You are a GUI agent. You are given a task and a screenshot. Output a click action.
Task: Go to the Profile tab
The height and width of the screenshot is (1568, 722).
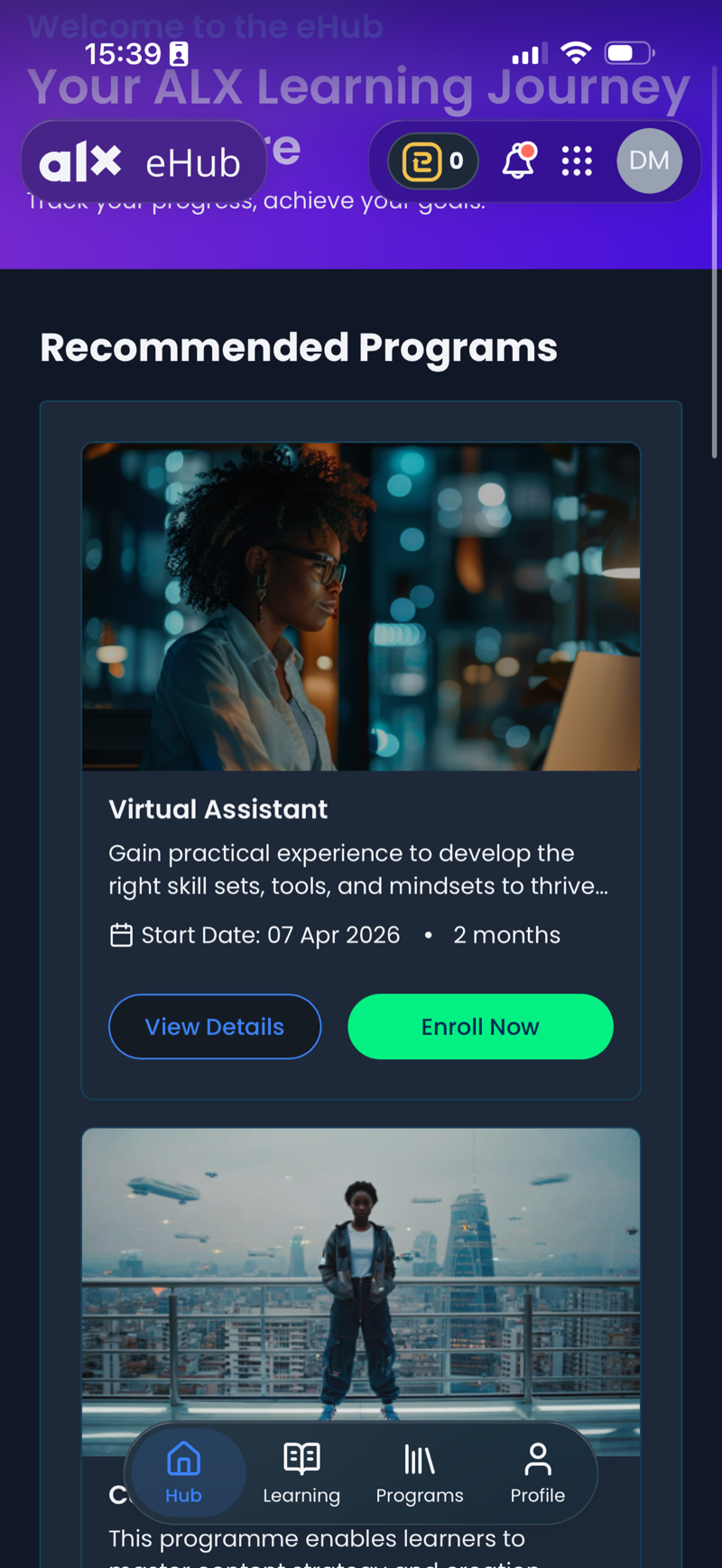[x=538, y=1473]
